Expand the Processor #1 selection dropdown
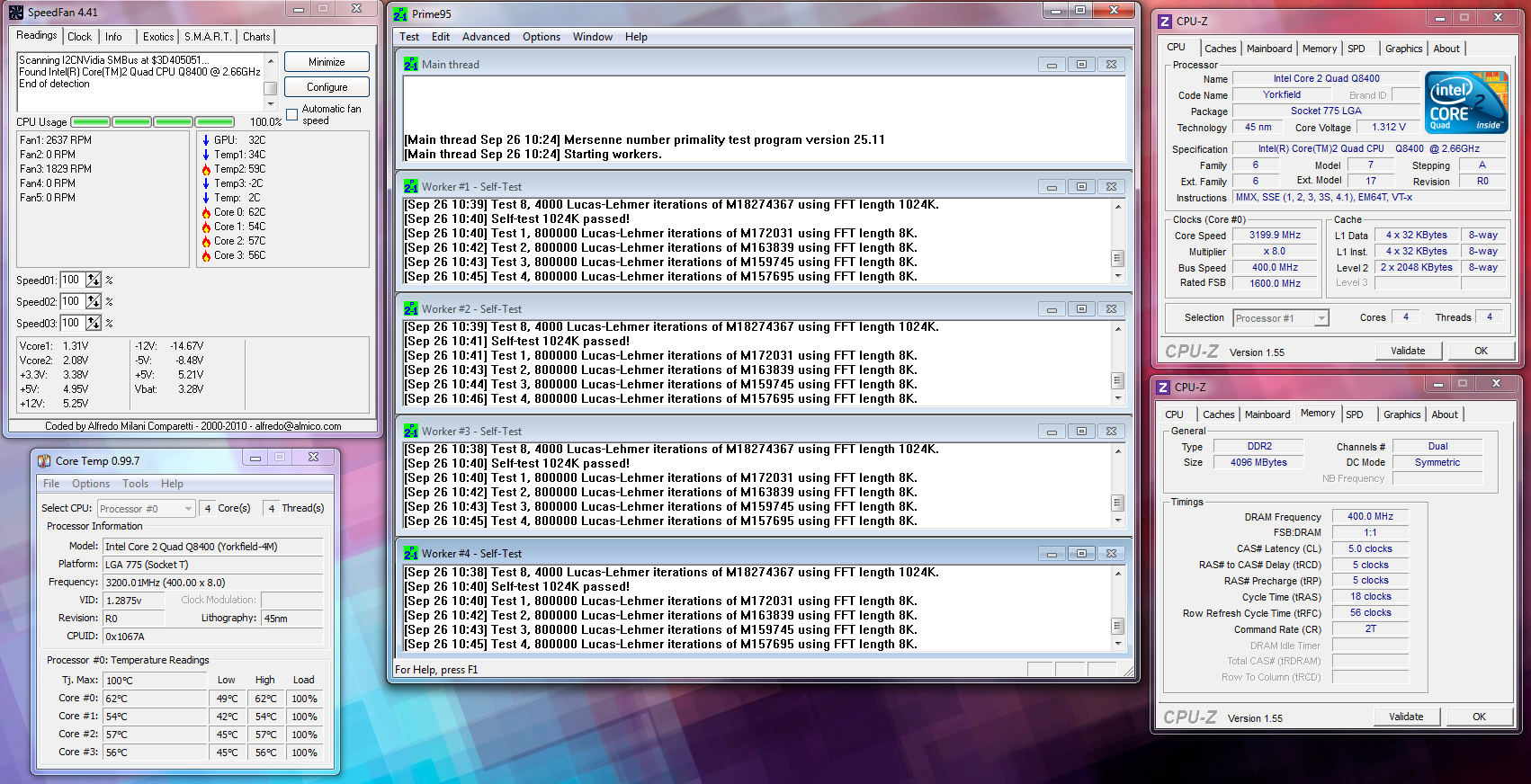The height and width of the screenshot is (784, 1531). tap(1281, 318)
